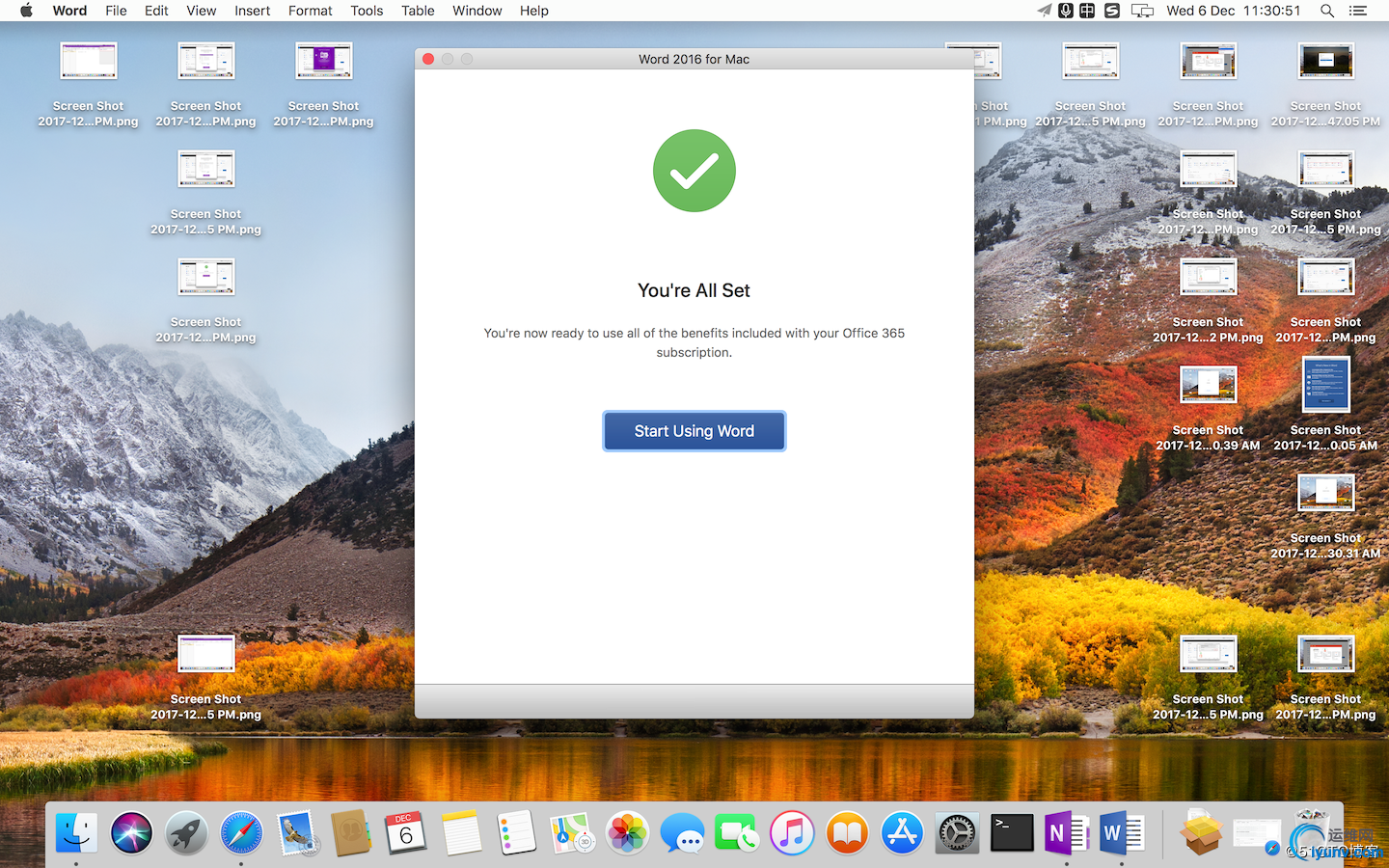Show Notification Center from menu bar
Screen dimensions: 1389x868
pyautogui.click(x=1358, y=11)
